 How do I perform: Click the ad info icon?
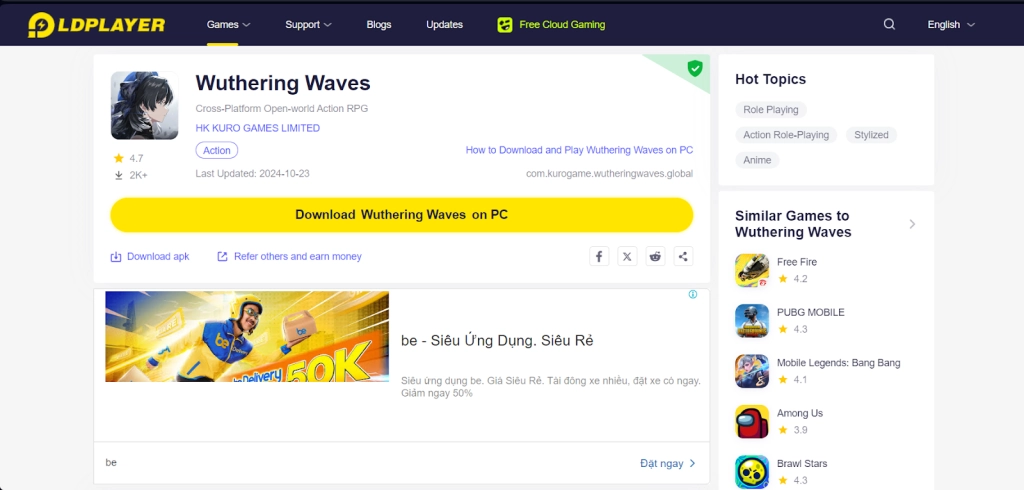click(693, 294)
